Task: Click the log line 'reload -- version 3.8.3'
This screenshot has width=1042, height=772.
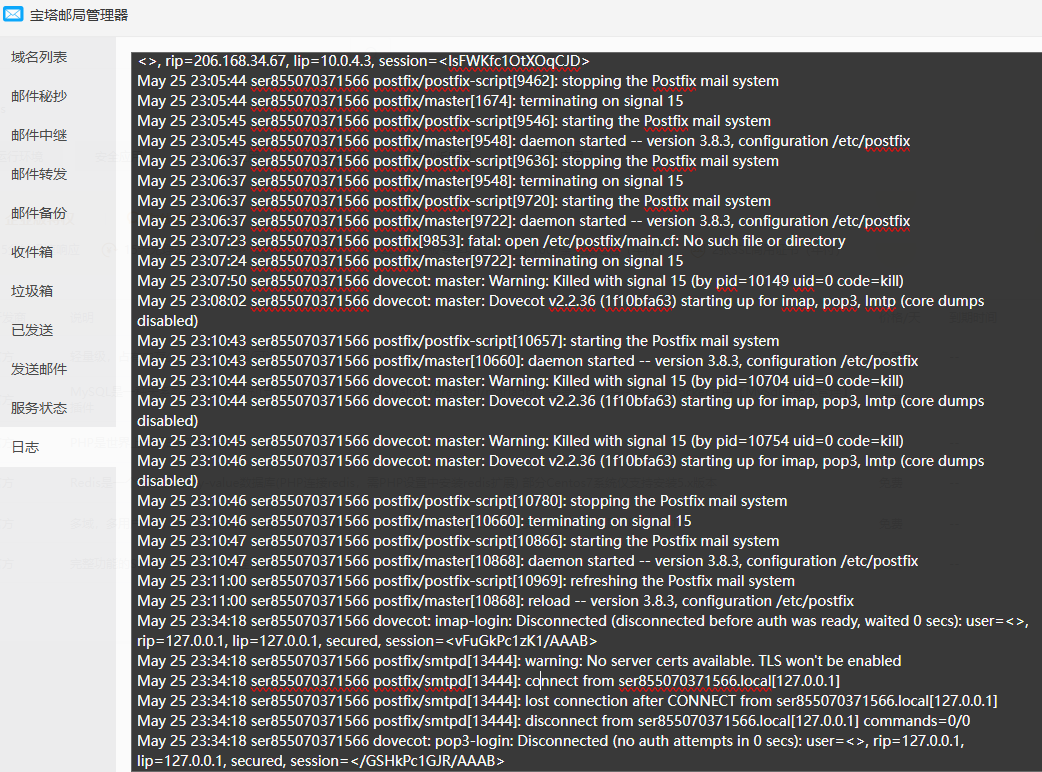Action: click(x=495, y=601)
